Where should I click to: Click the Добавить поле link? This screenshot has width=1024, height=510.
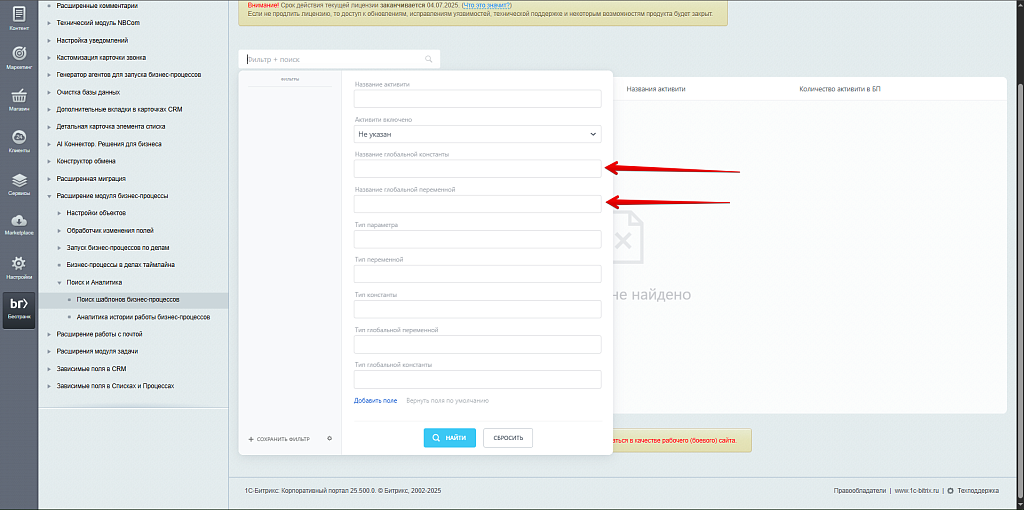click(x=376, y=401)
